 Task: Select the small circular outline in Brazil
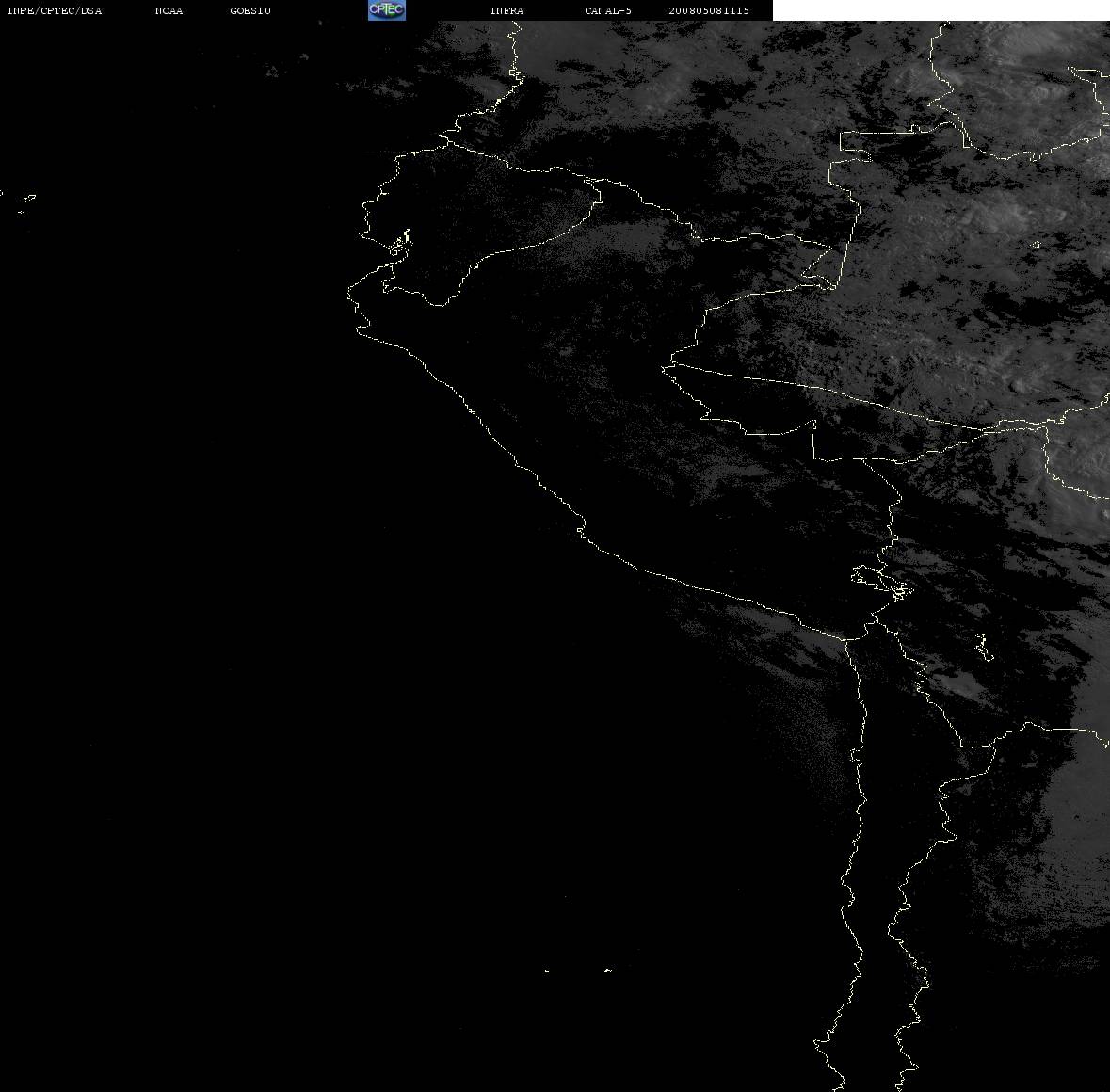(1036, 245)
